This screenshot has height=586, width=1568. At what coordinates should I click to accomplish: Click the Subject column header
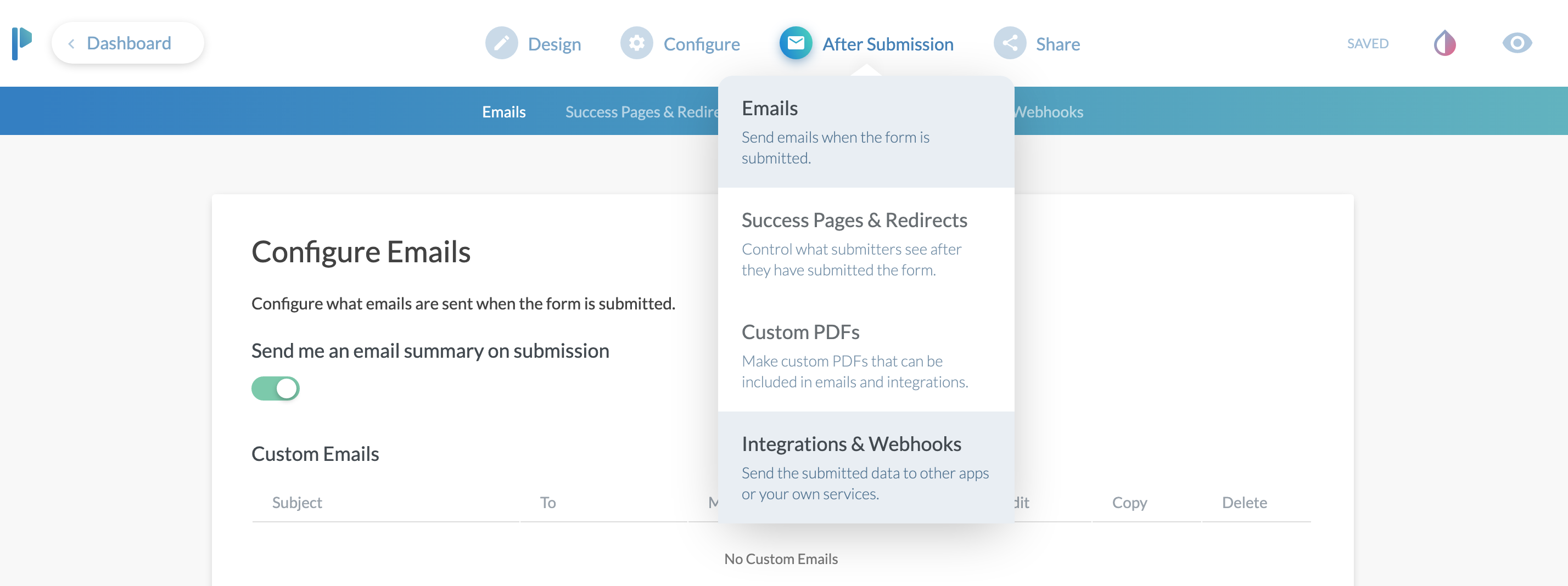click(296, 503)
